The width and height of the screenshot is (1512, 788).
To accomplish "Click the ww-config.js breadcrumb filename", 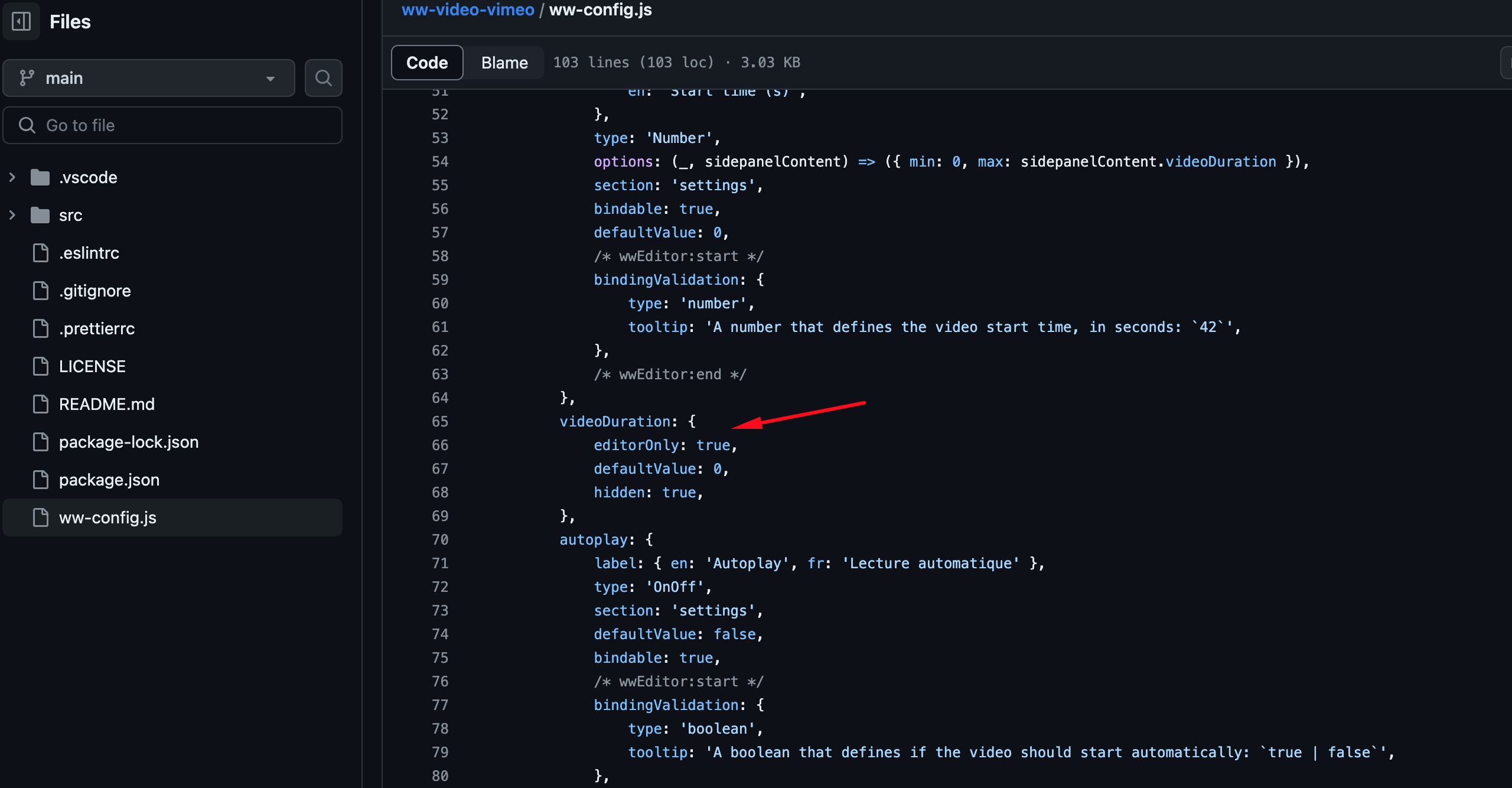I will [x=601, y=9].
